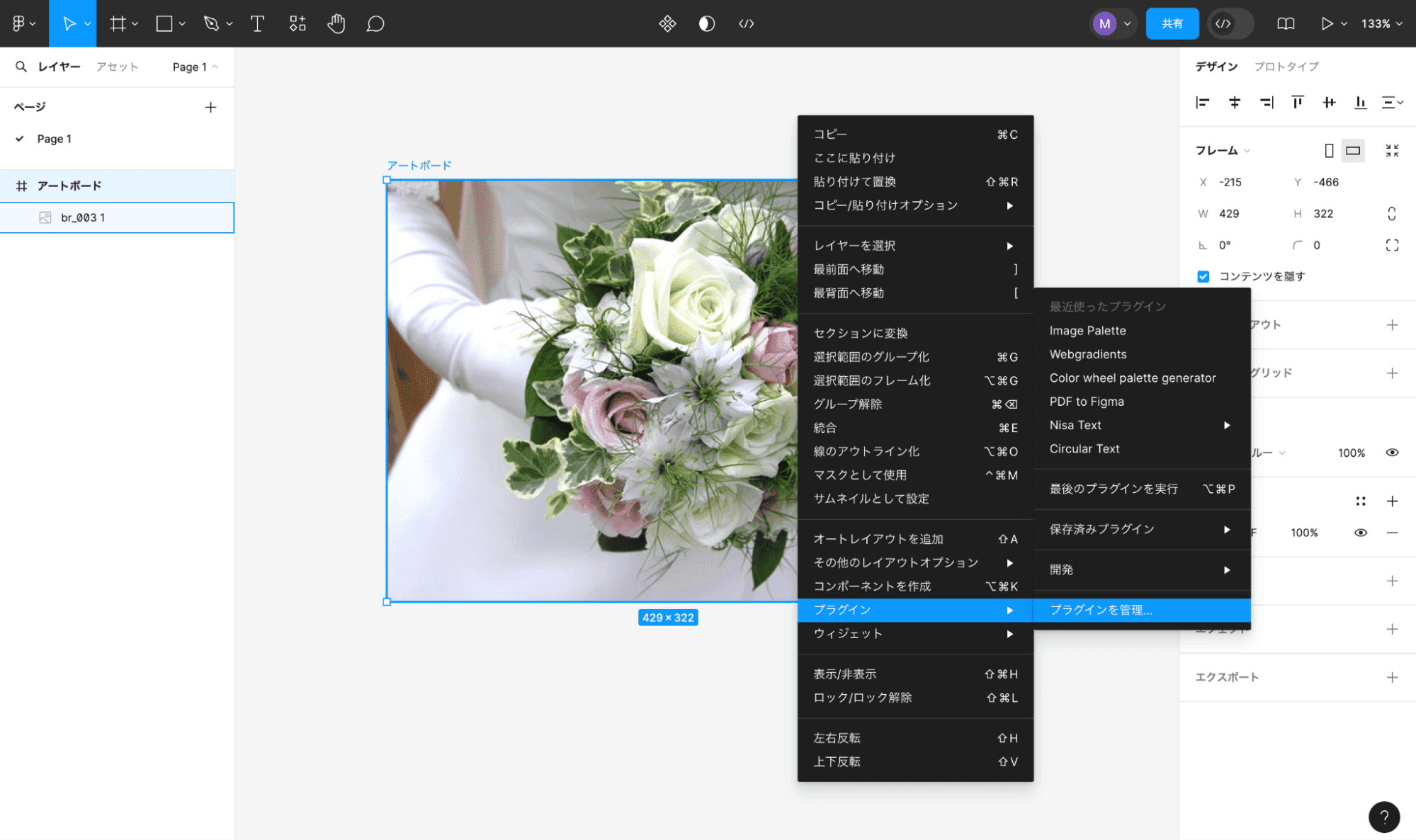Click the Frame tool icon
Screen dimensions: 1416x840
118,23
